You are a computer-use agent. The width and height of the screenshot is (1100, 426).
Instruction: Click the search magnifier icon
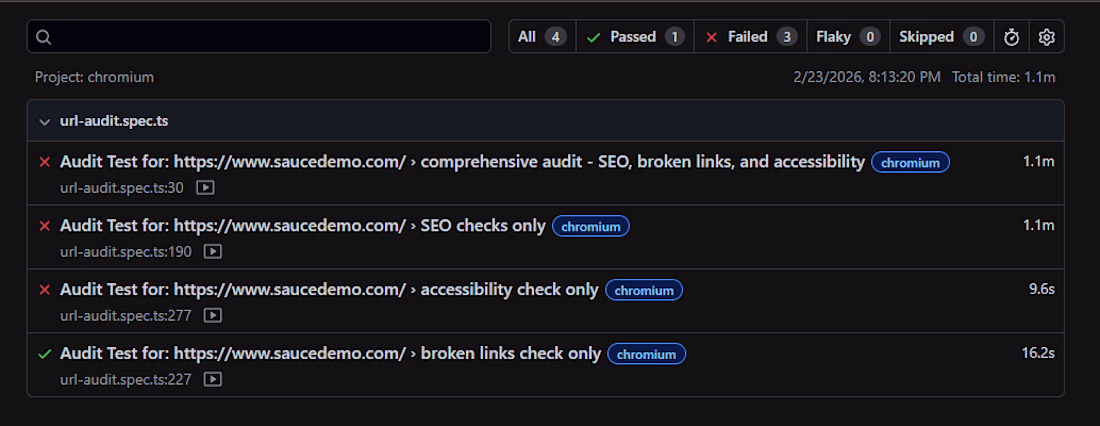click(x=43, y=37)
